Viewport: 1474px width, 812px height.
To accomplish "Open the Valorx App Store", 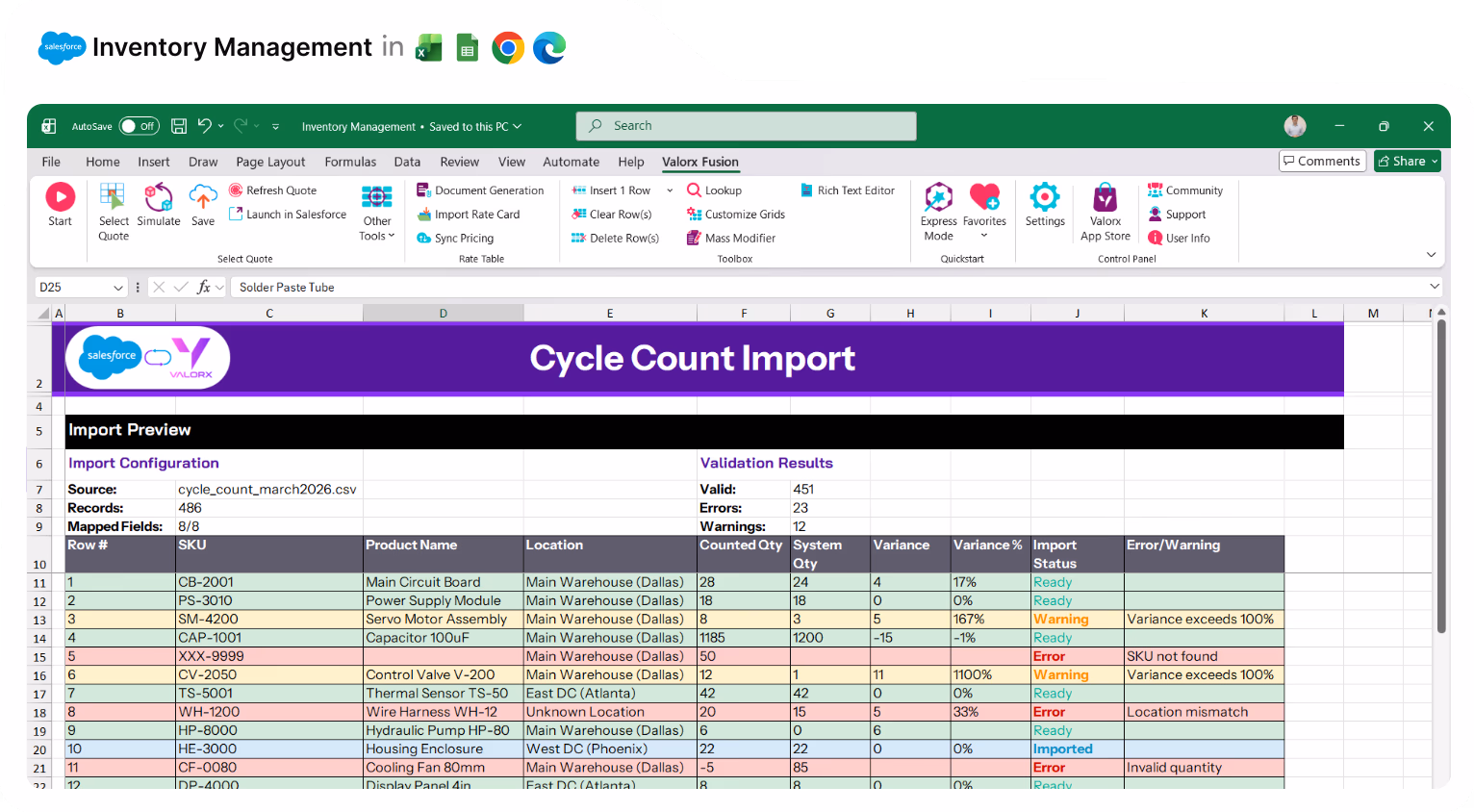I will pyautogui.click(x=1104, y=204).
